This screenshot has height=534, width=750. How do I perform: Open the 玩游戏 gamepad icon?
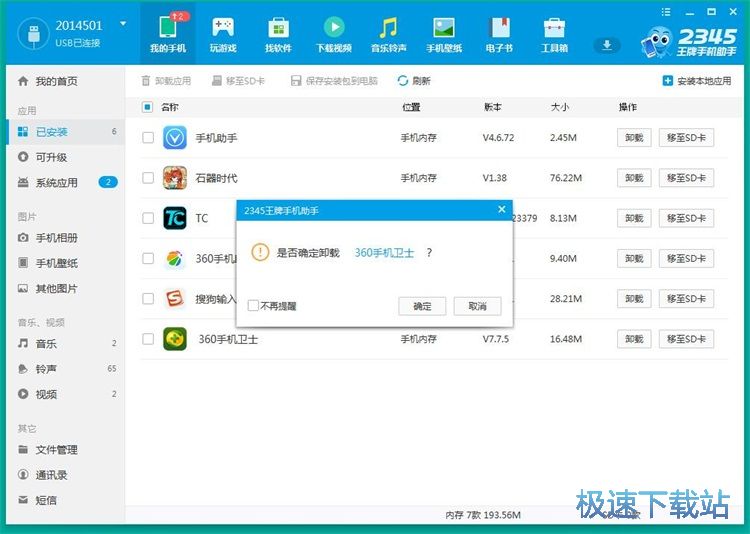coord(222,28)
